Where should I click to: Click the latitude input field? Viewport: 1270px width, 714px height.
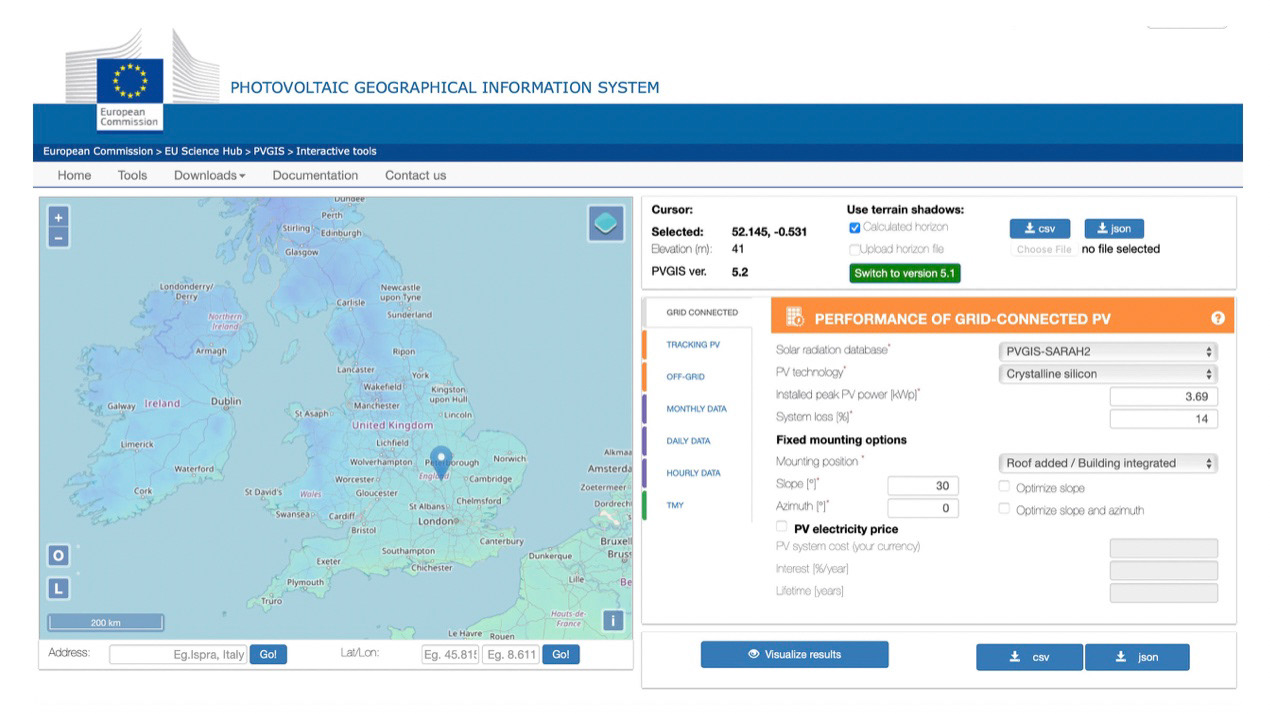450,655
